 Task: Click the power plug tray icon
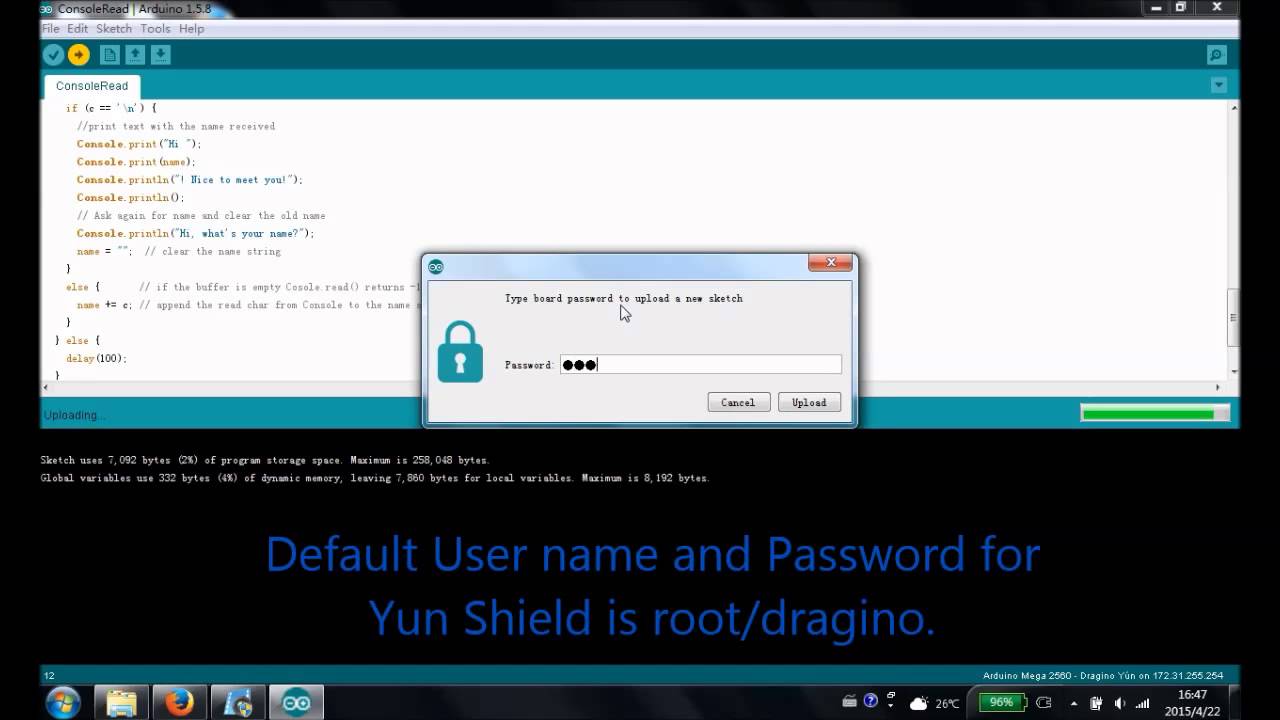coord(1096,703)
